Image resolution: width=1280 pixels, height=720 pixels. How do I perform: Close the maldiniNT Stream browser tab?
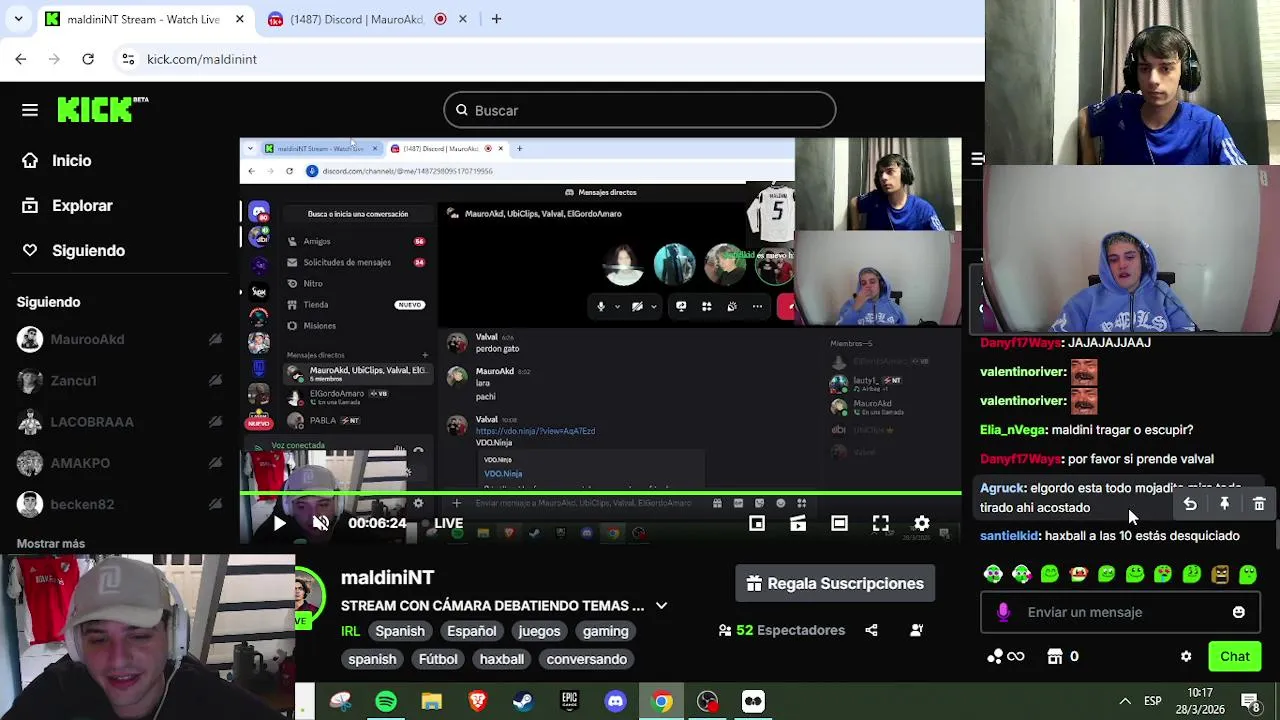(239, 19)
